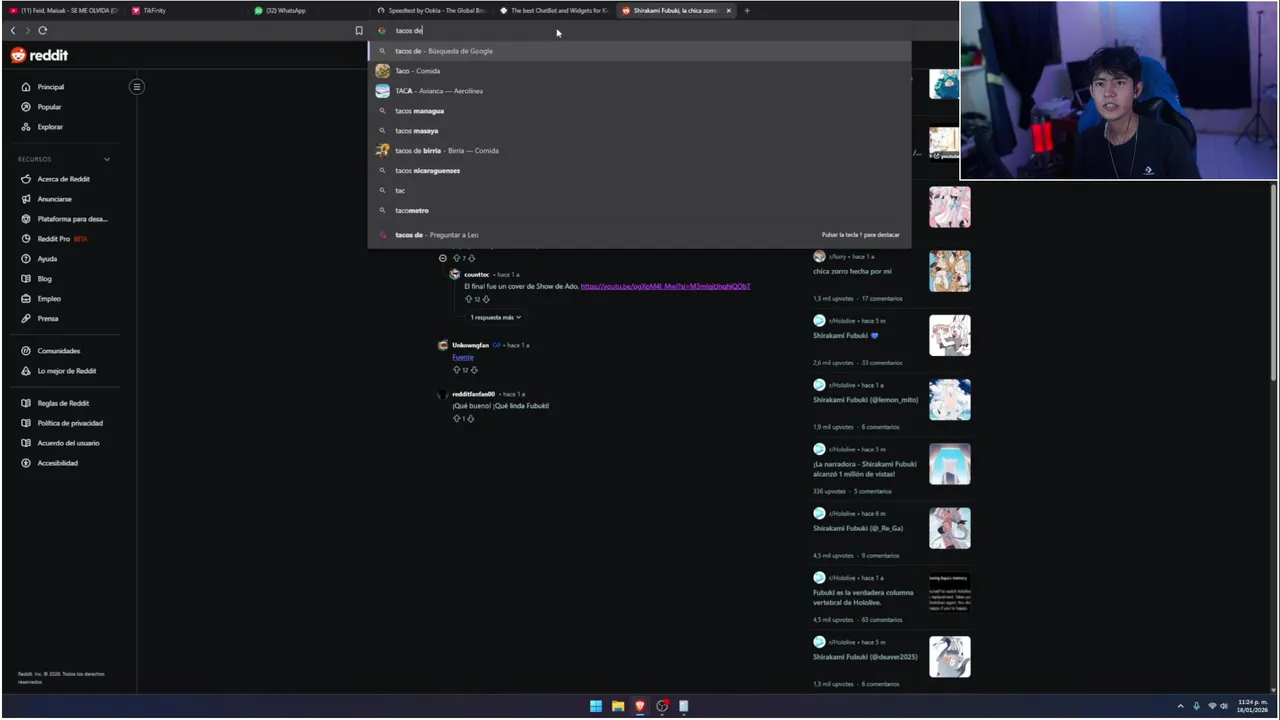1280x720 pixels.
Task: Upvote Unkowngfan's comment
Action: 457,370
